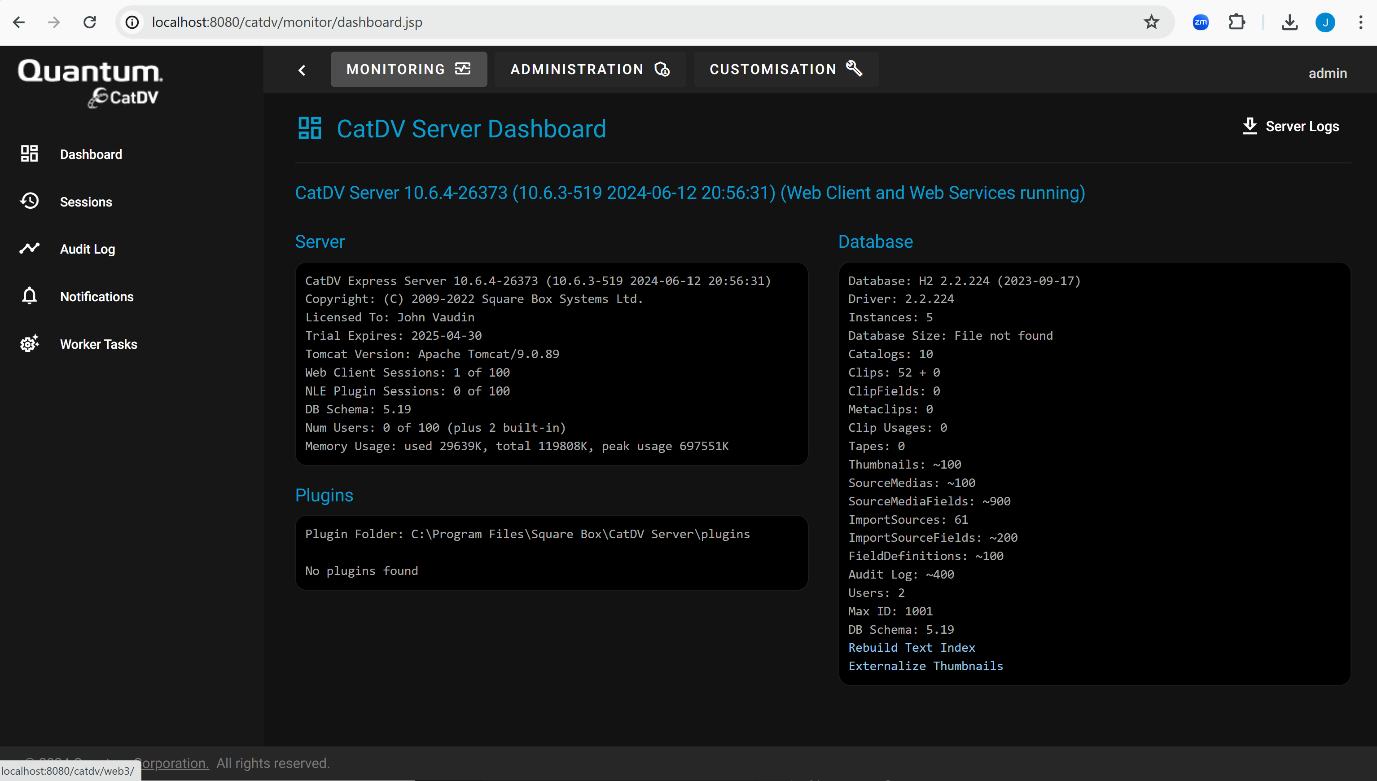
Task: Click the "Num Users: 0 of 100" line
Action: [435, 428]
